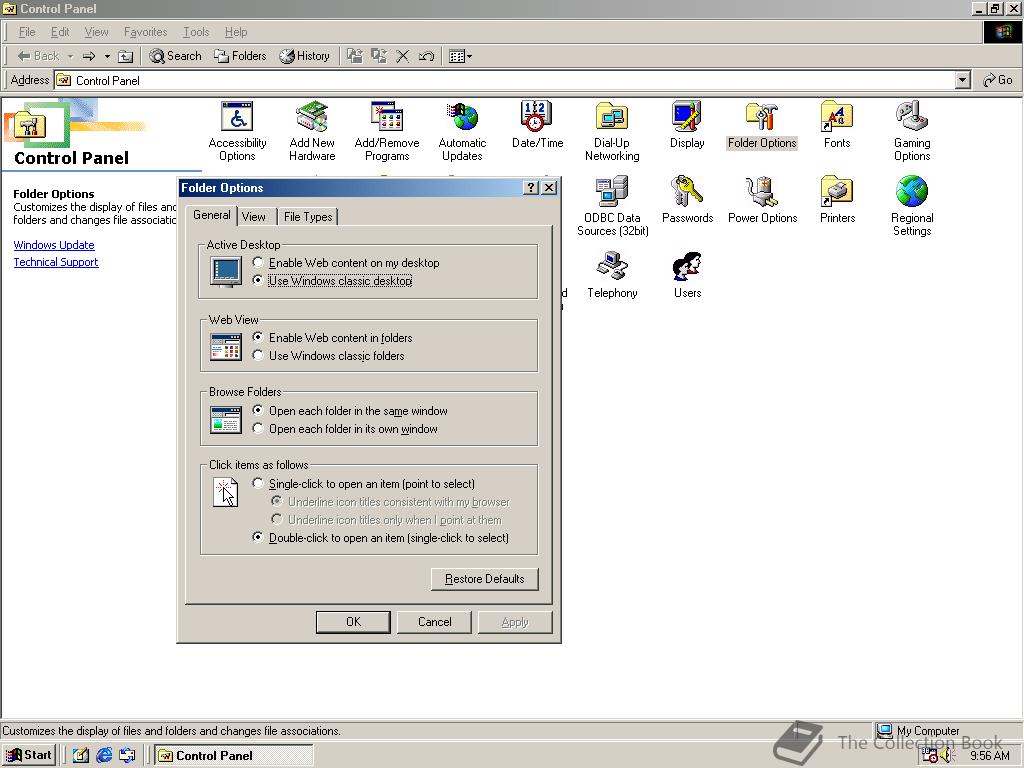The image size is (1024, 768).
Task: Open the Regional Settings icon
Action: coord(912,206)
